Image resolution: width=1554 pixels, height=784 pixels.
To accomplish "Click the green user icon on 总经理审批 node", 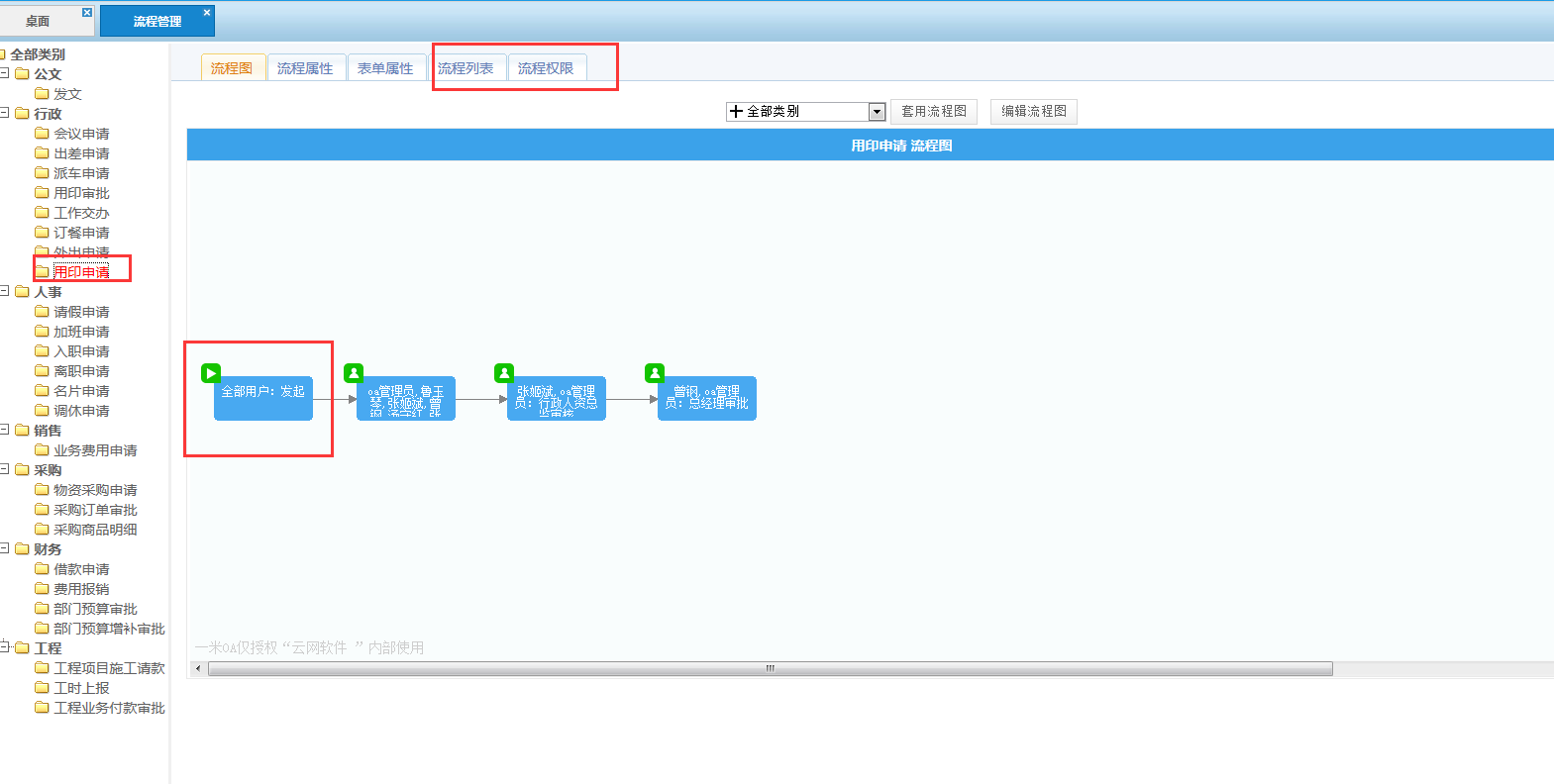I will click(655, 373).
